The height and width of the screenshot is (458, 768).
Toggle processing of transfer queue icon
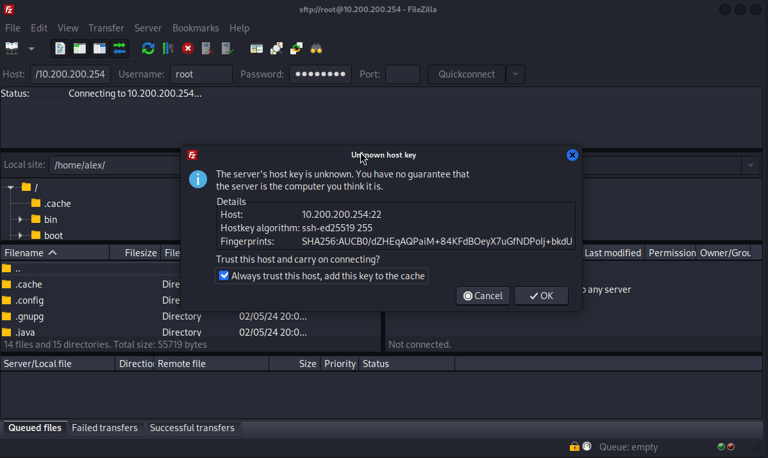168,48
